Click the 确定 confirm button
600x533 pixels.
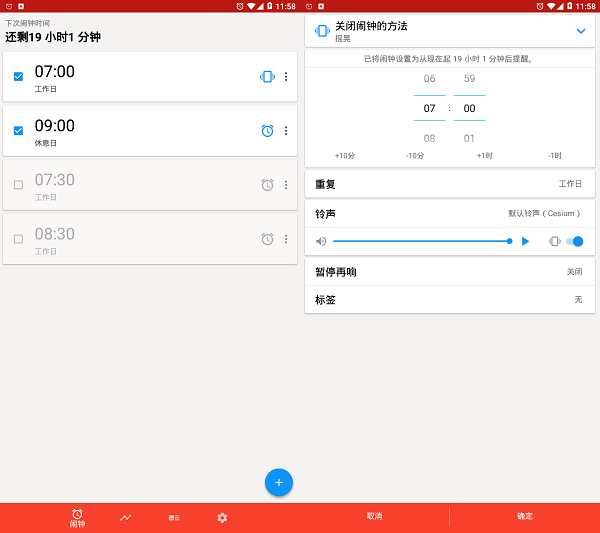point(525,516)
